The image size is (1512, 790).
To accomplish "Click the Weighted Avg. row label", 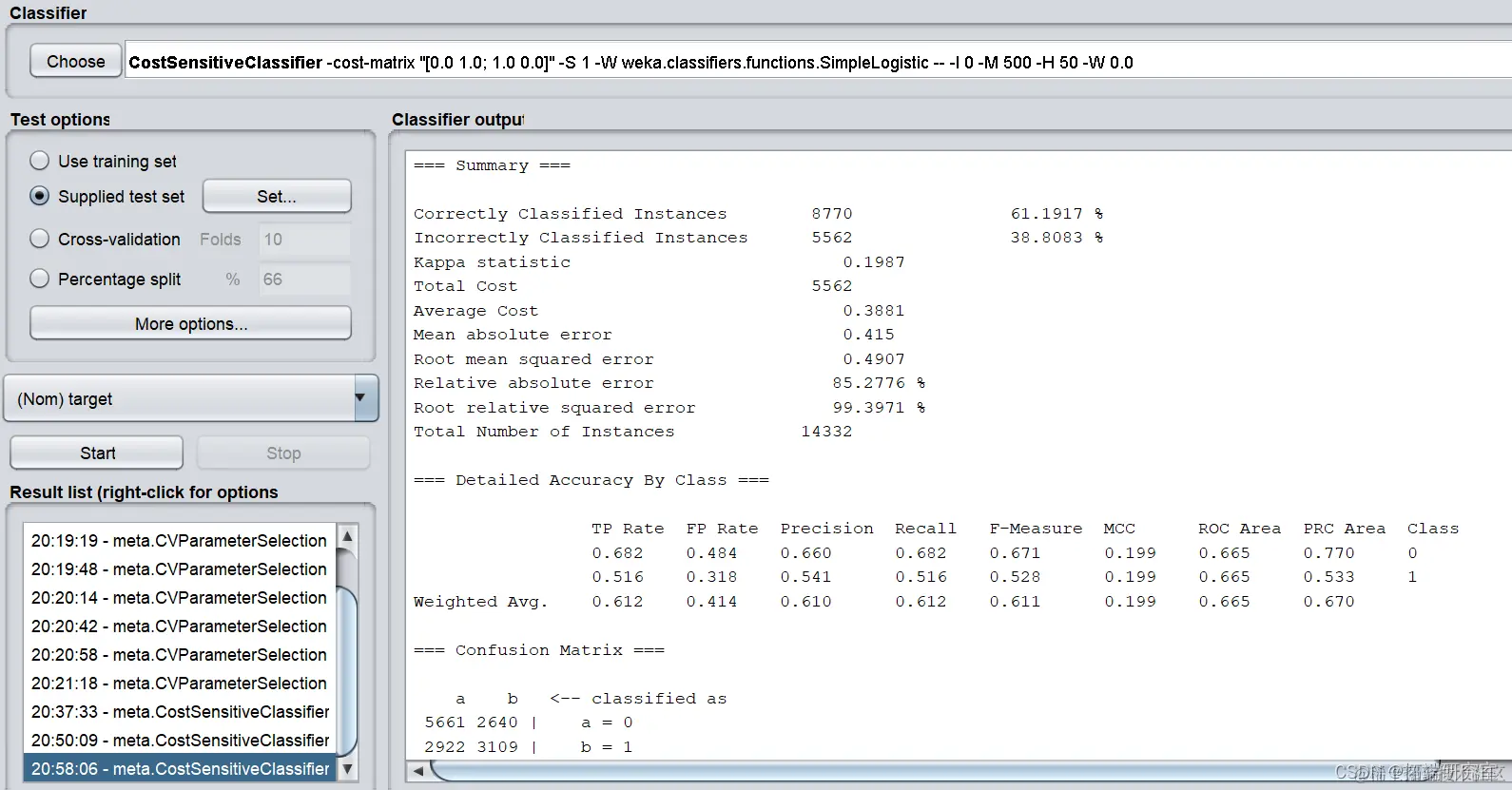I will (x=480, y=602).
